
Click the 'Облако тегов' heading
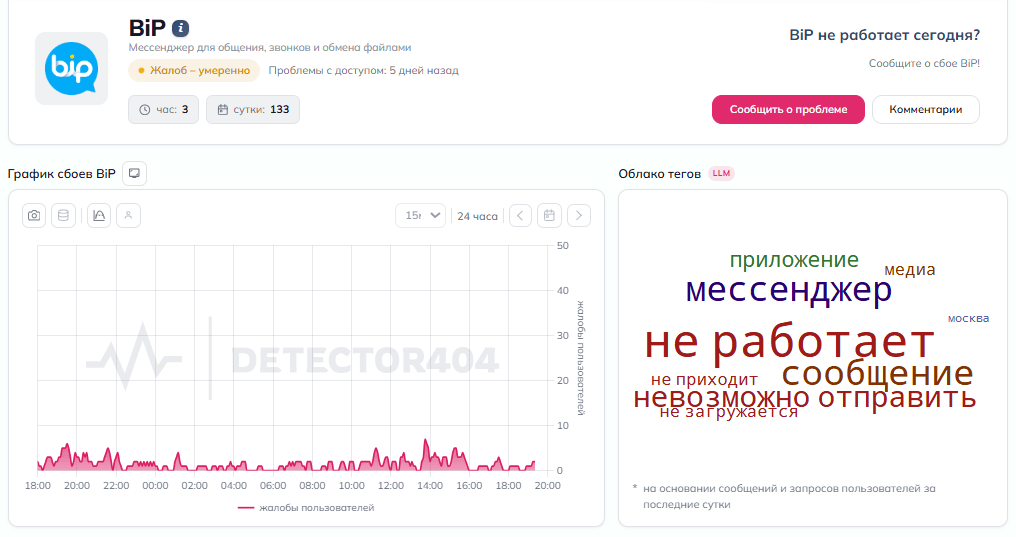[x=659, y=174]
